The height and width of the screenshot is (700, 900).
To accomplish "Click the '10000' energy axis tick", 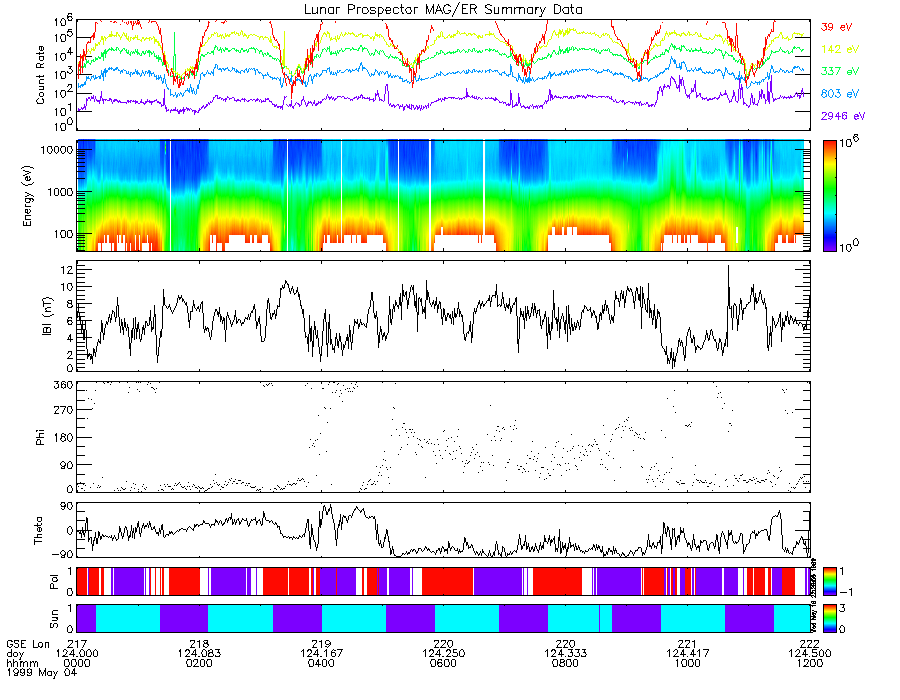I will coord(56,150).
